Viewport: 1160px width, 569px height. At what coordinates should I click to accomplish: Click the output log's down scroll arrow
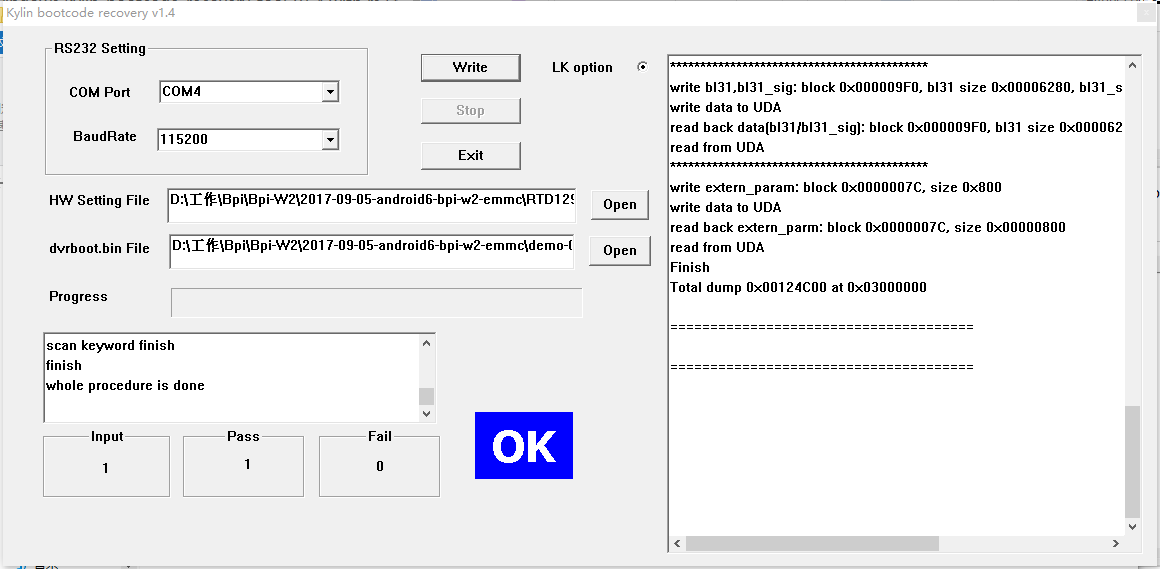[1132, 527]
